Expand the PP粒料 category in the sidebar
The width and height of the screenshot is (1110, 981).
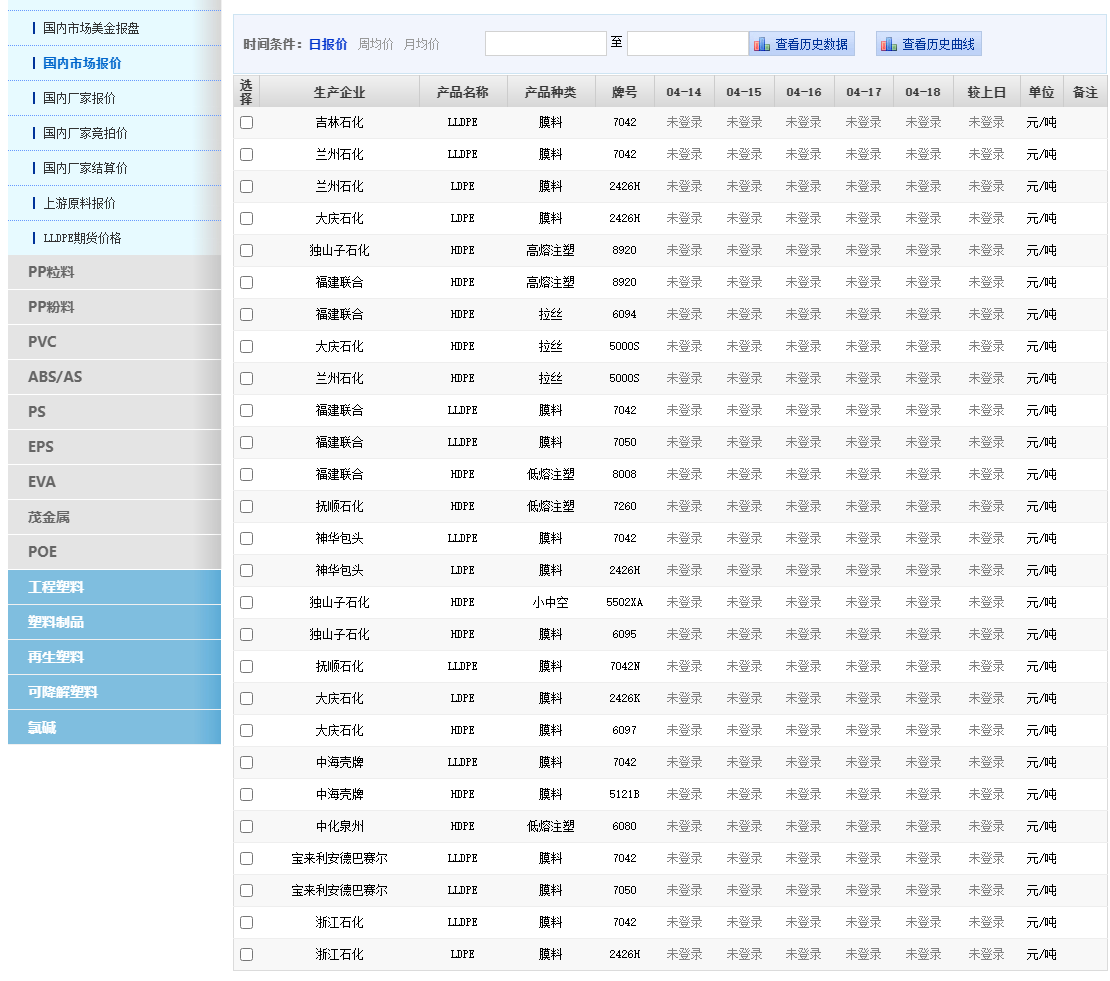click(114, 272)
